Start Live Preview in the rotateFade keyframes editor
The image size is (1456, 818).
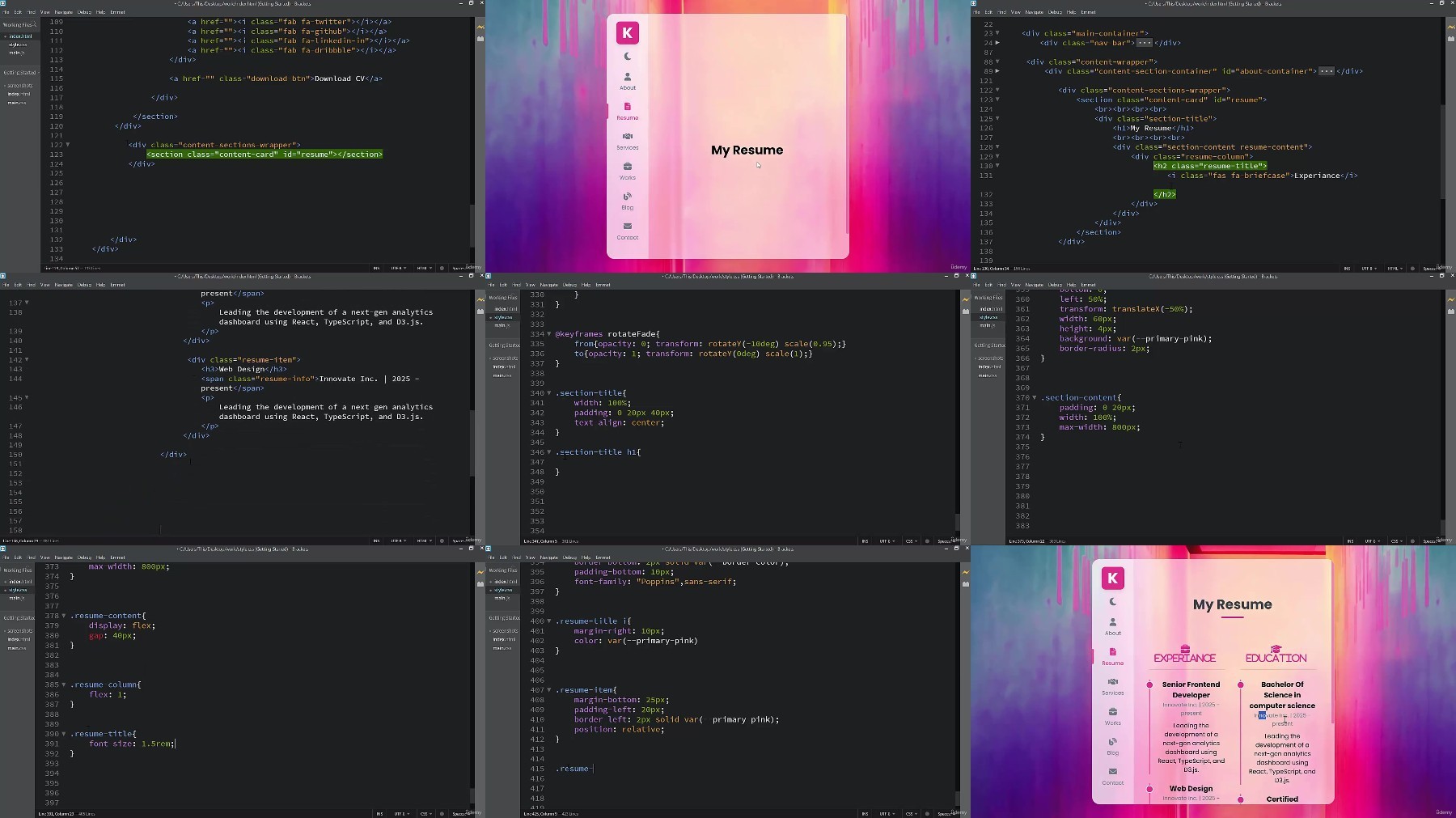[x=966, y=299]
